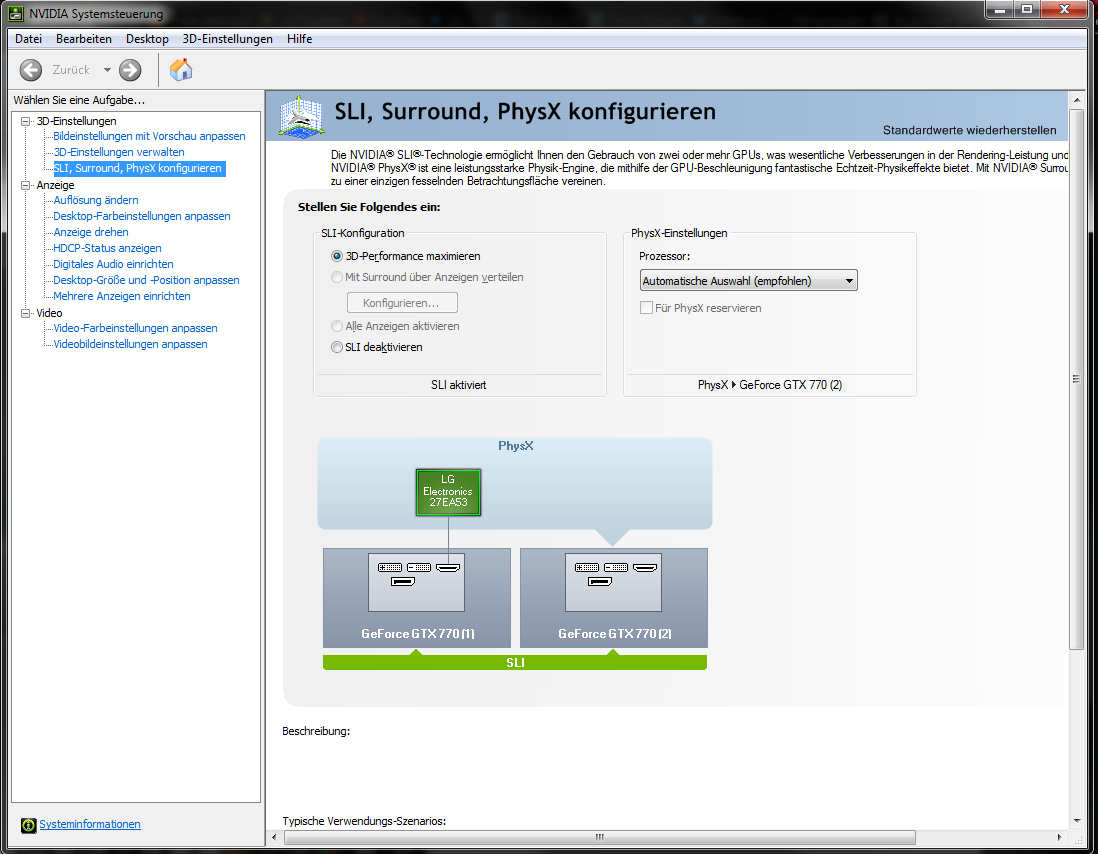Click the GeForce GTX 770 (2) connector panel
The width and height of the screenshot is (1098, 854).
click(613, 582)
